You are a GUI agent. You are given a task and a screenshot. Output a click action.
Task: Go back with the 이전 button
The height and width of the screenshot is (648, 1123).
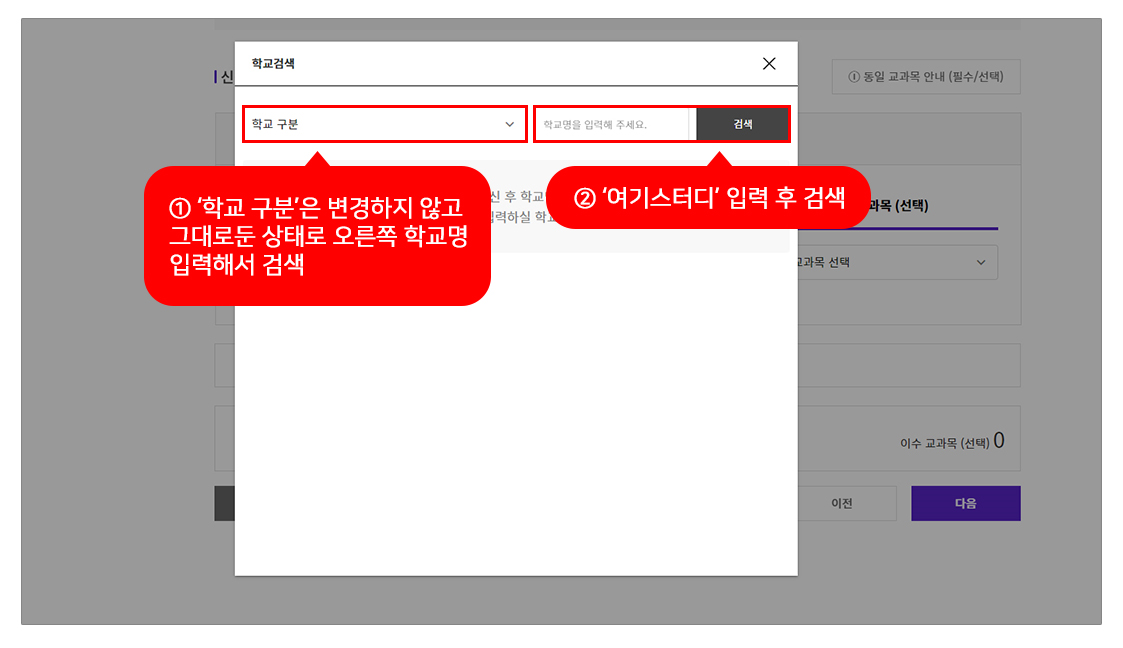pos(842,503)
